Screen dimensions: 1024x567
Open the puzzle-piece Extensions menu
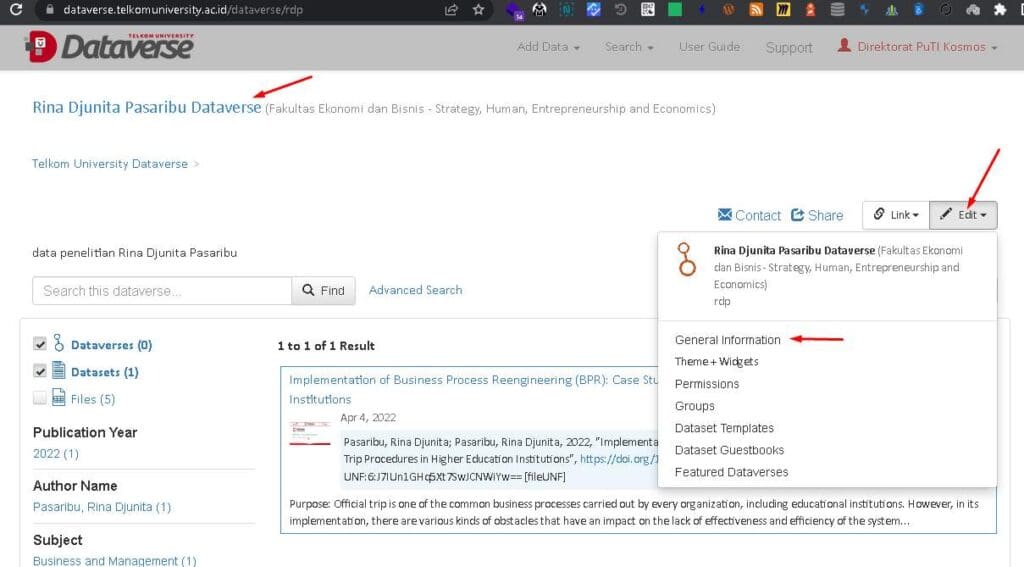(1000, 10)
